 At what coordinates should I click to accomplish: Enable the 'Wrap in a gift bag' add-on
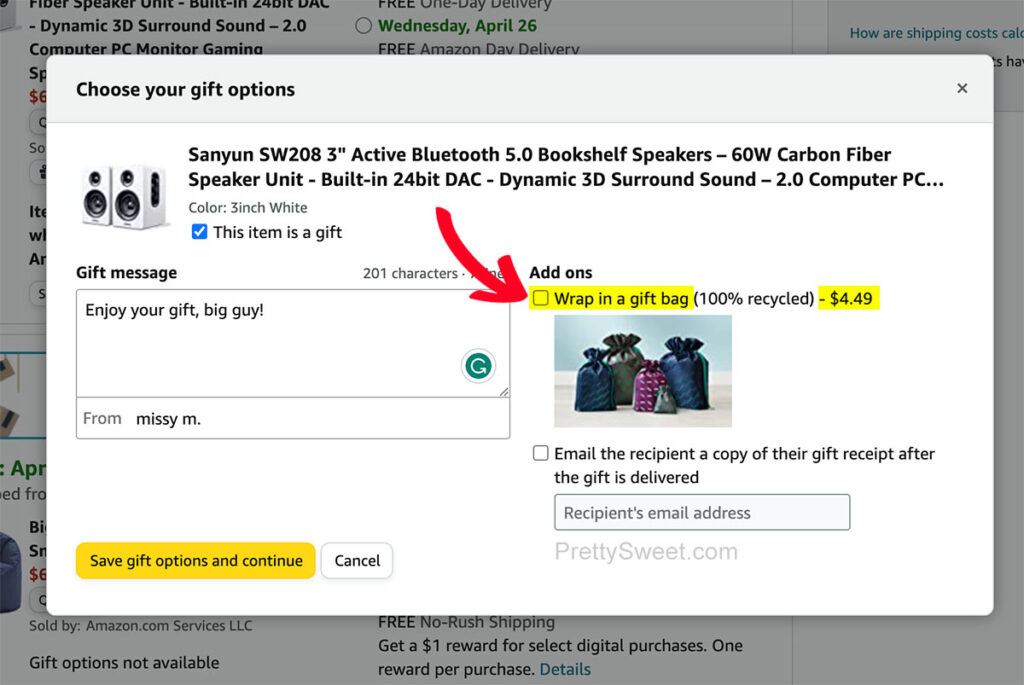coord(541,298)
